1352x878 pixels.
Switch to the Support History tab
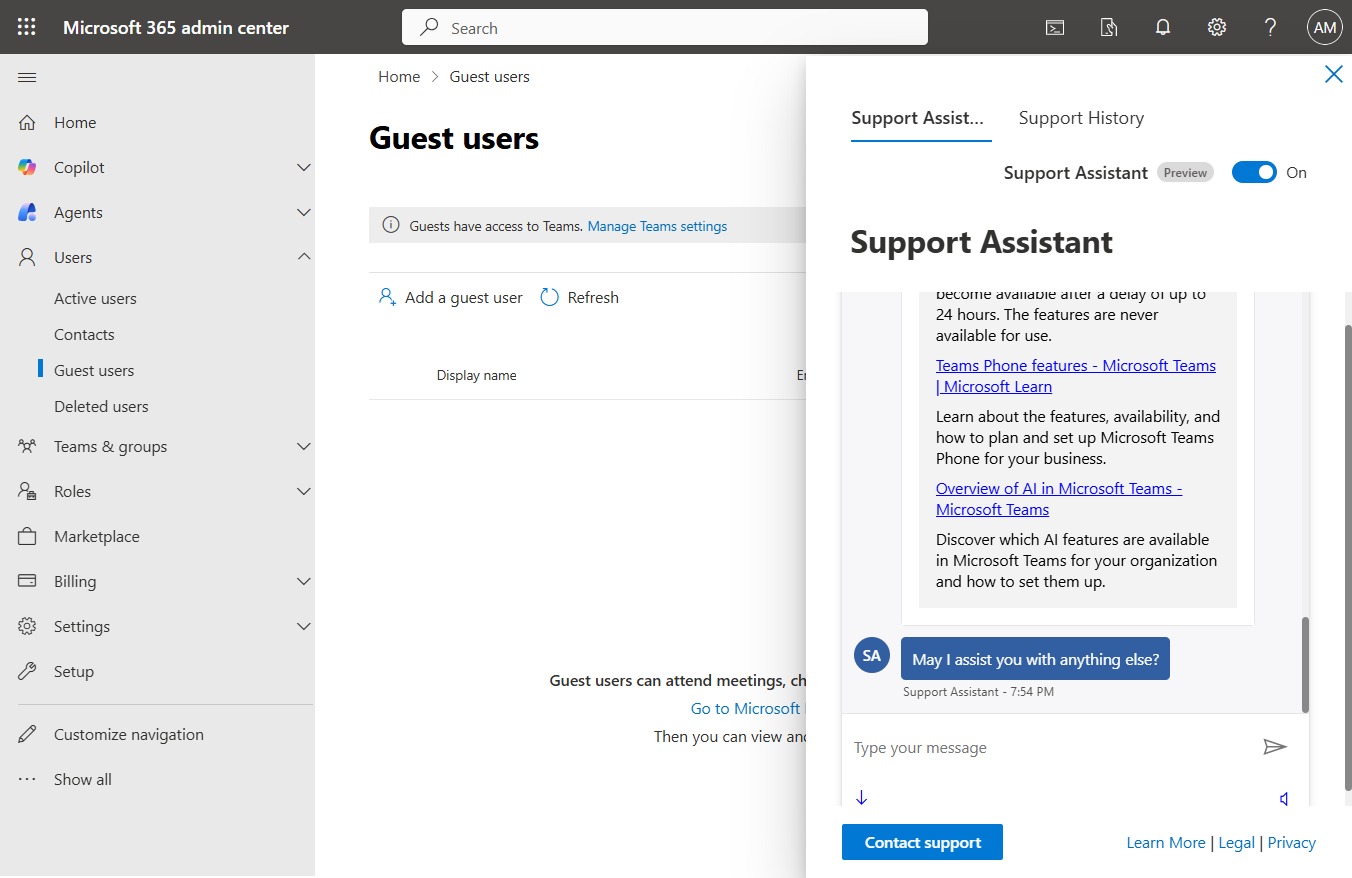[x=1081, y=118]
